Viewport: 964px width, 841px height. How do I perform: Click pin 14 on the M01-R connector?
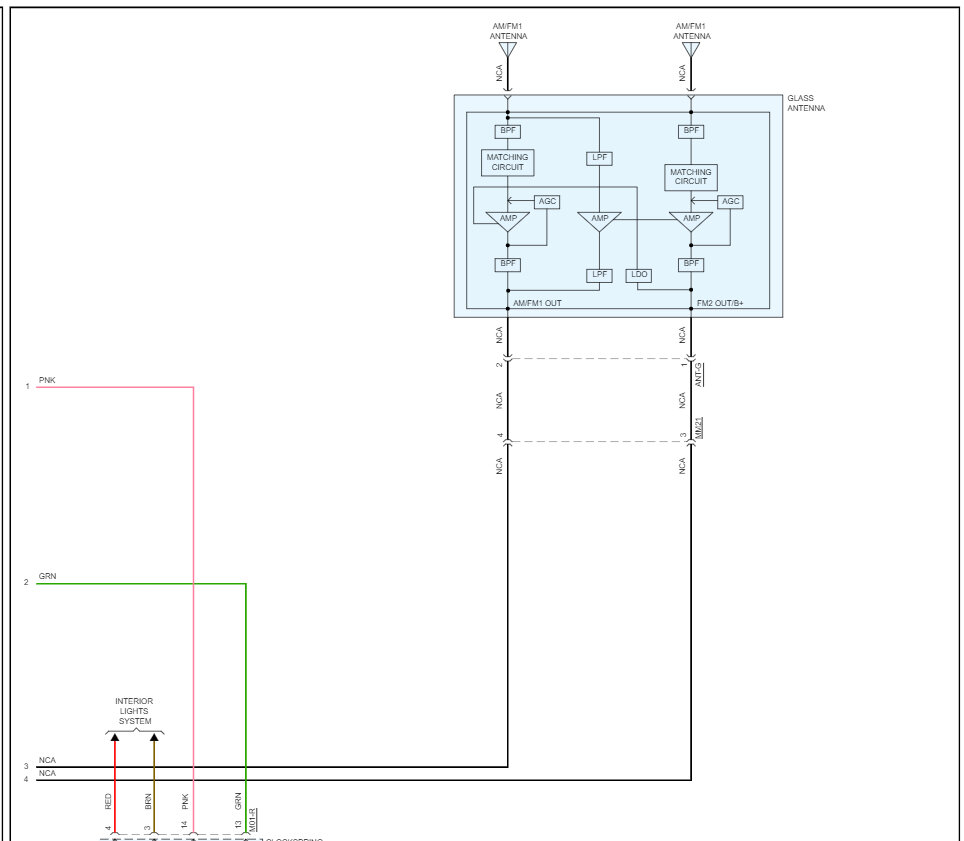(185, 824)
